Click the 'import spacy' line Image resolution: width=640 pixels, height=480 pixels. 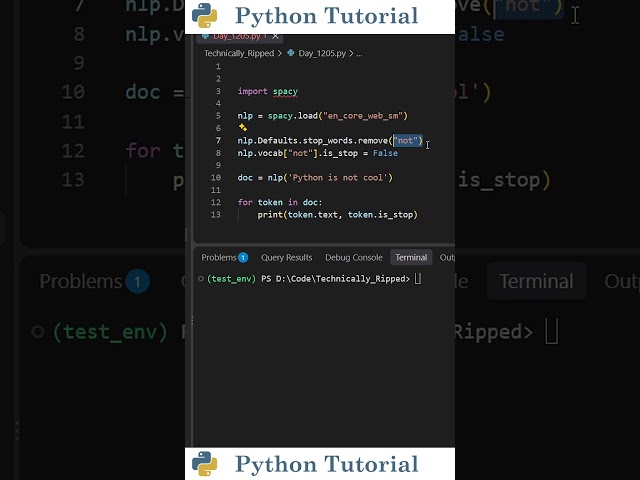click(x=268, y=91)
